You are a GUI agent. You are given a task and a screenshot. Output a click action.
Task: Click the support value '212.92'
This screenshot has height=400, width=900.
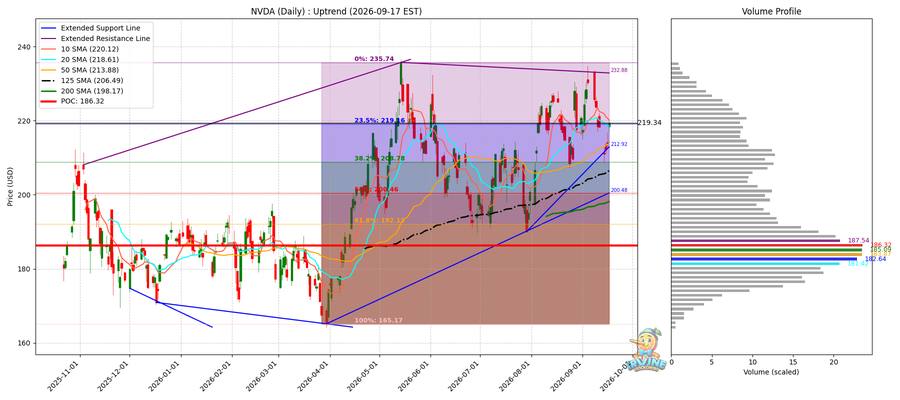[x=619, y=144]
